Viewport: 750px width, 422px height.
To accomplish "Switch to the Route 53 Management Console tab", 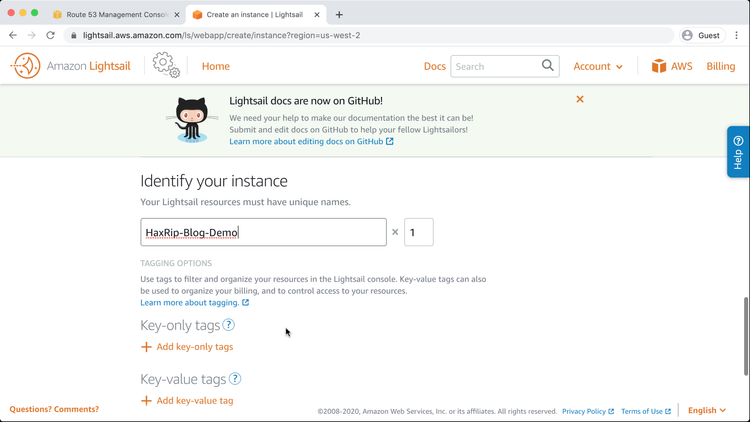I will [x=116, y=15].
